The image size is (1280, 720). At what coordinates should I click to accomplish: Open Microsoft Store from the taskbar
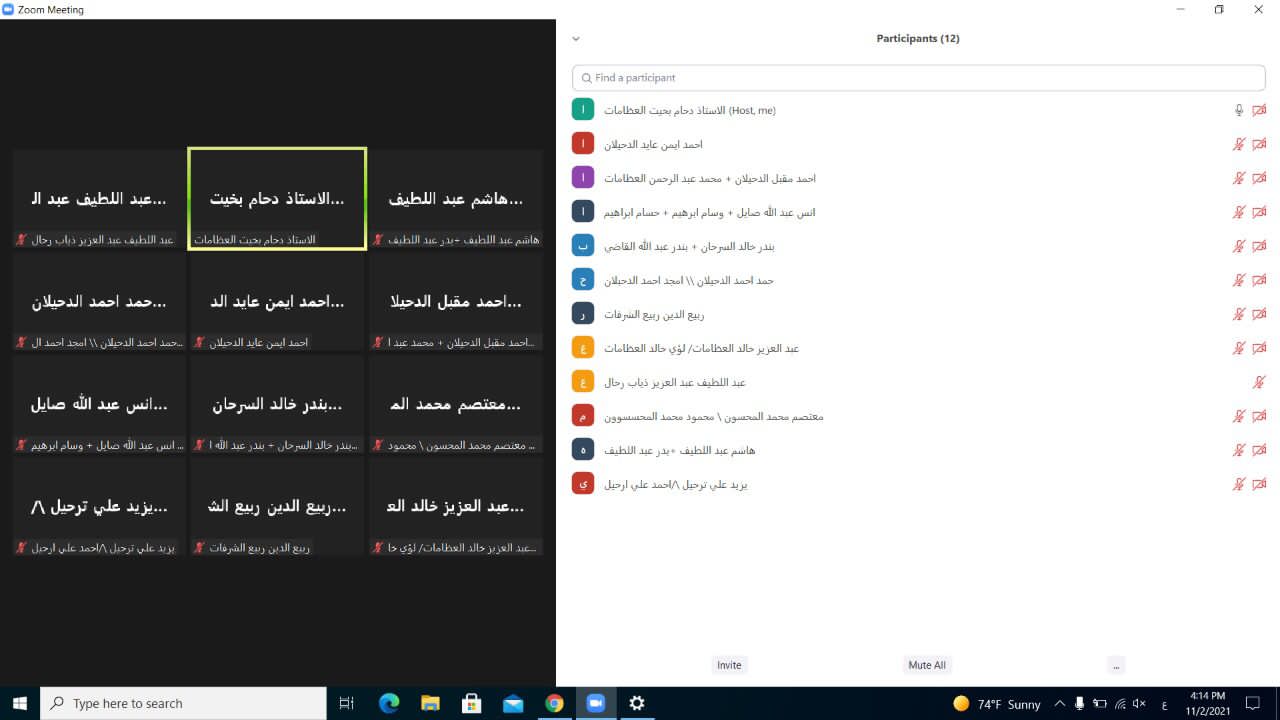tap(471, 703)
